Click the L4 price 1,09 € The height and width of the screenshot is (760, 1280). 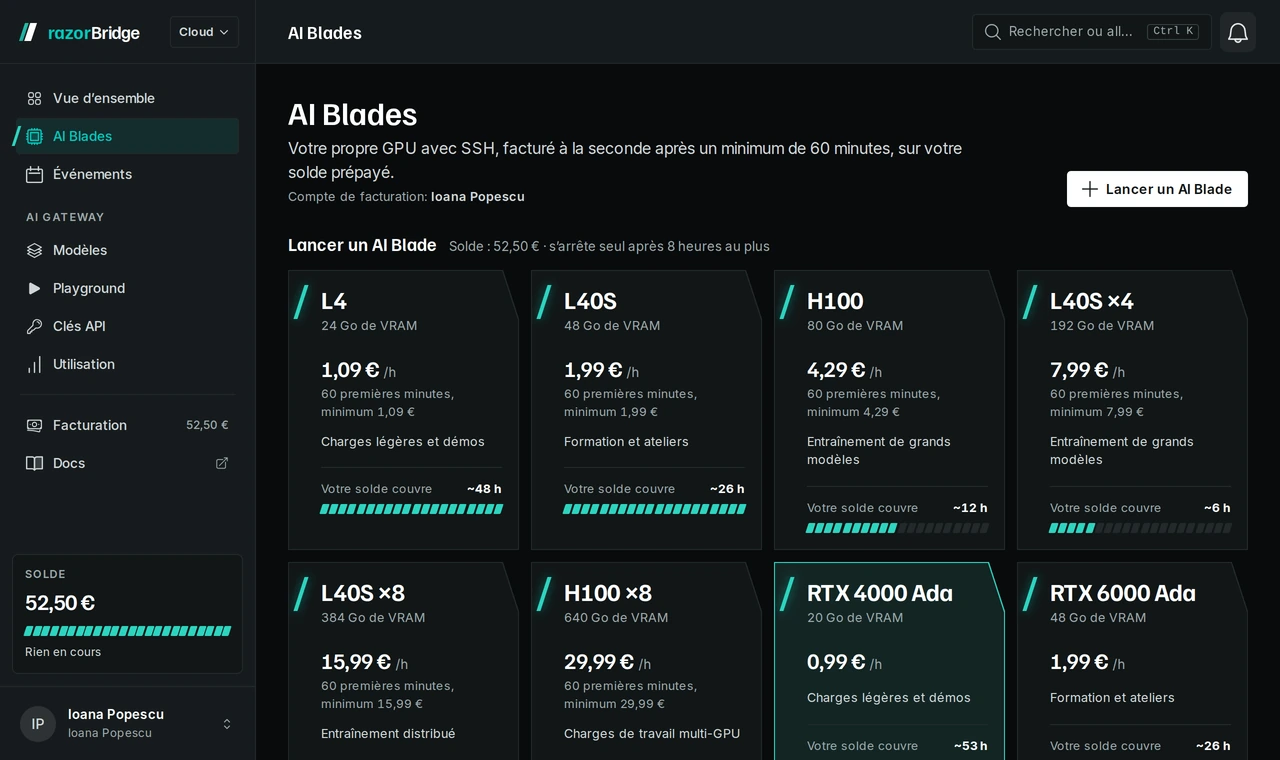(x=350, y=370)
